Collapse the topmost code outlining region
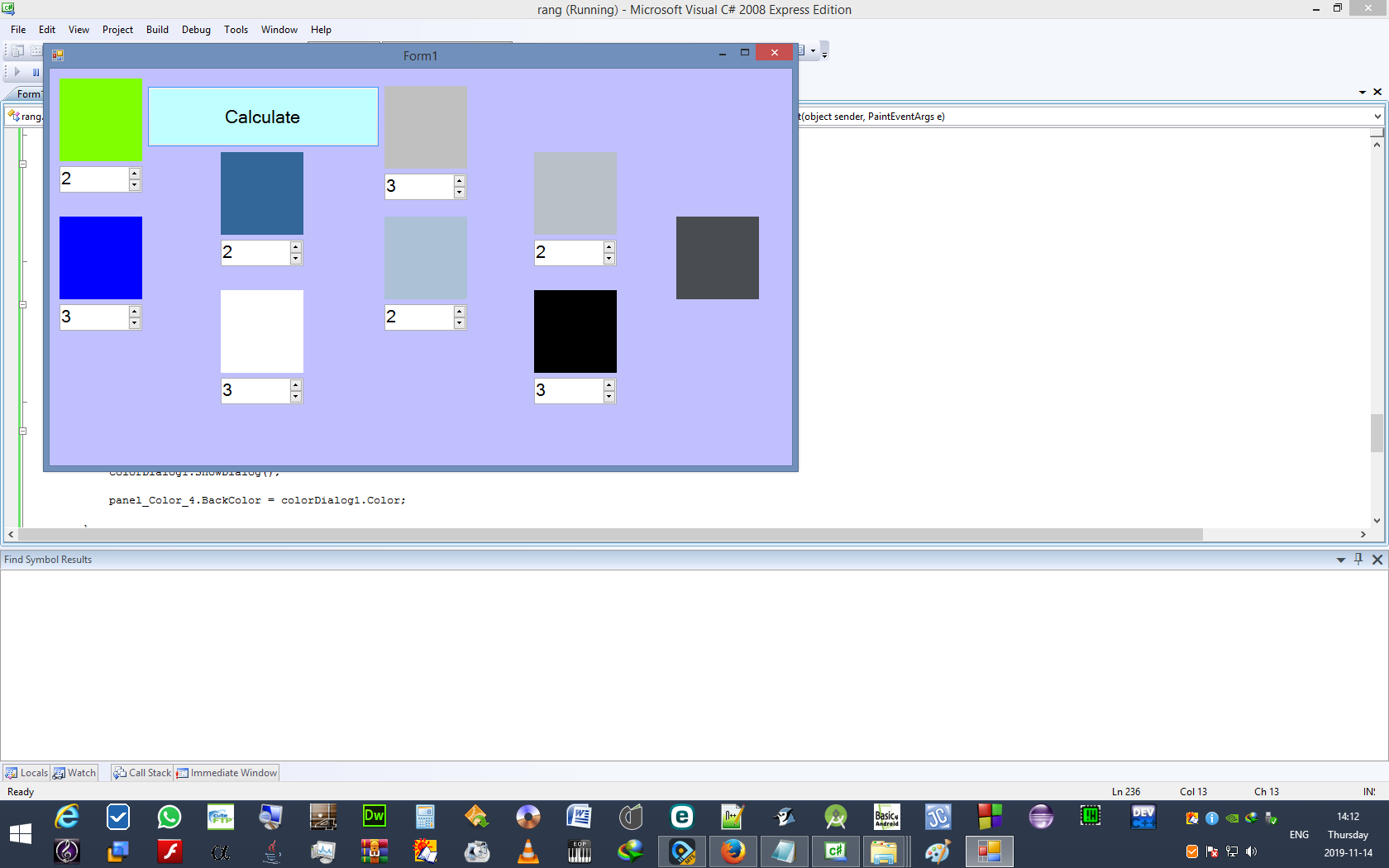This screenshot has width=1389, height=868. click(23, 164)
